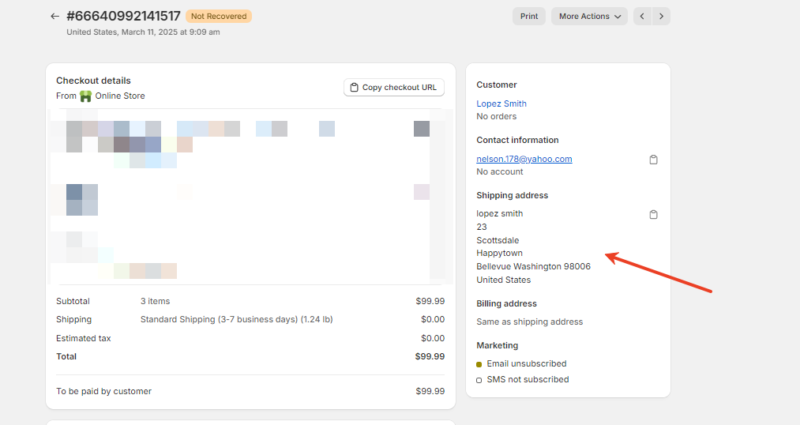Screen dimensions: 800x425
Task: Select the checkout number #66640992141517 heading
Action: (x=123, y=16)
